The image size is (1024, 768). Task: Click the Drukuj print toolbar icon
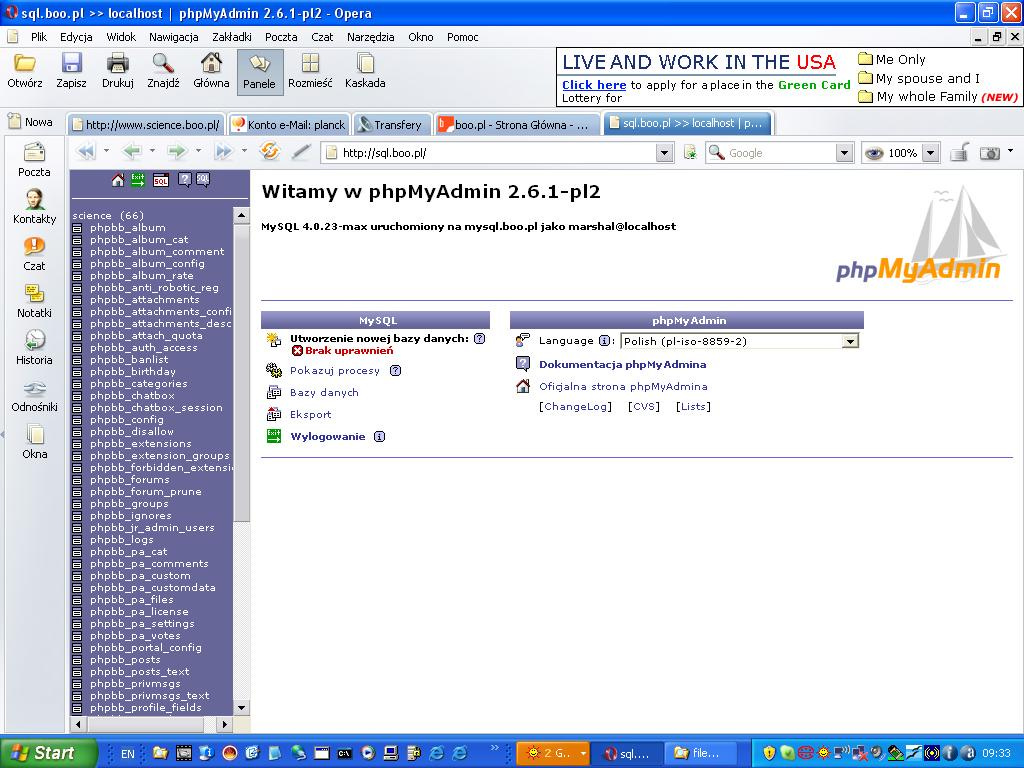(x=118, y=71)
